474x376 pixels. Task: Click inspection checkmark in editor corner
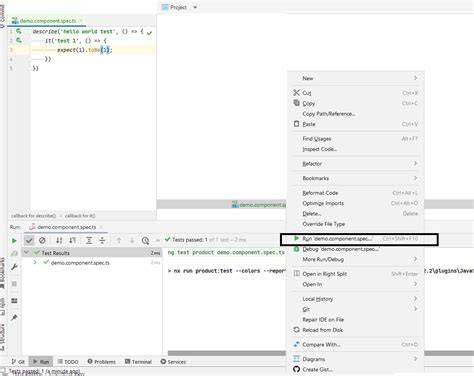coord(149,32)
